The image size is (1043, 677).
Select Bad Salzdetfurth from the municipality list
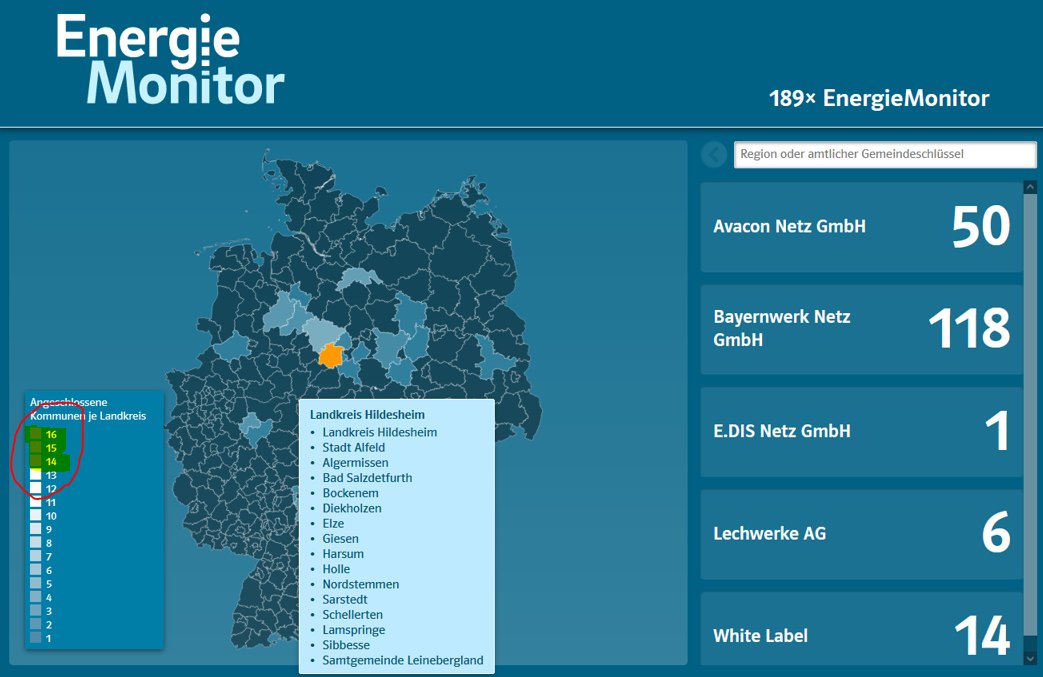367,478
